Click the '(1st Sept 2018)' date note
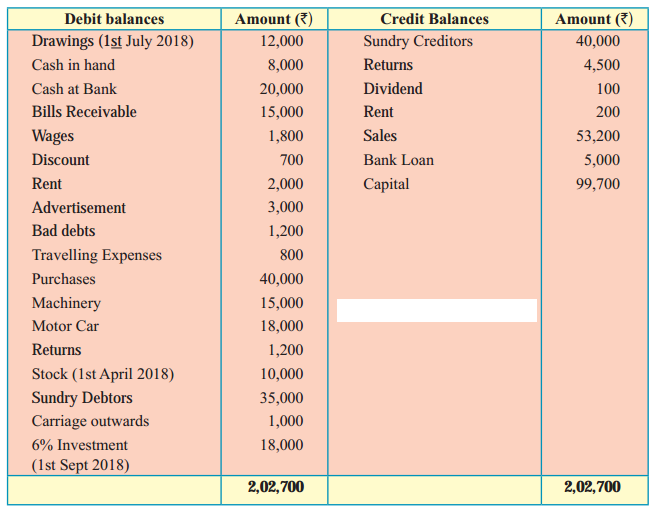The width and height of the screenshot is (657, 512). pyautogui.click(x=80, y=465)
